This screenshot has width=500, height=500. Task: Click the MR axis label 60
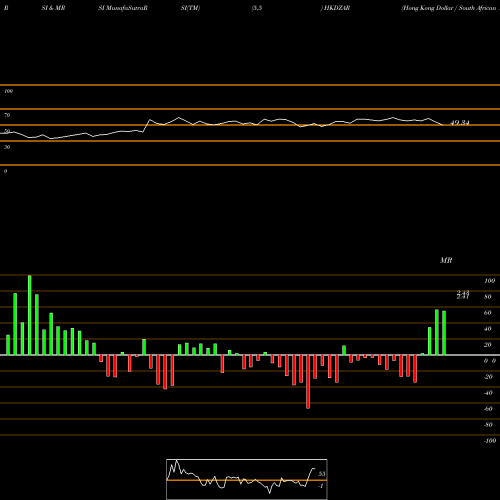[488, 313]
